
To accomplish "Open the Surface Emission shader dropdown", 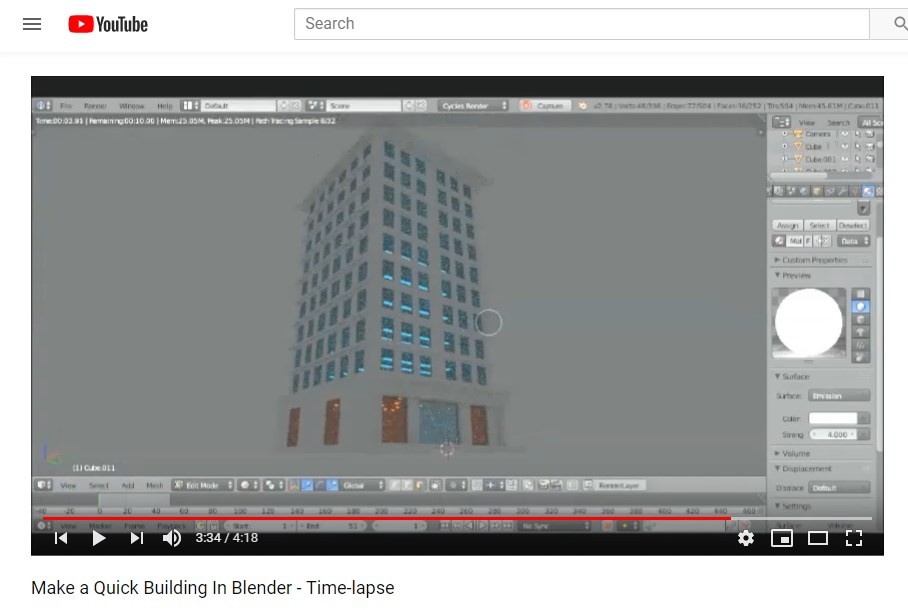I will [838, 395].
